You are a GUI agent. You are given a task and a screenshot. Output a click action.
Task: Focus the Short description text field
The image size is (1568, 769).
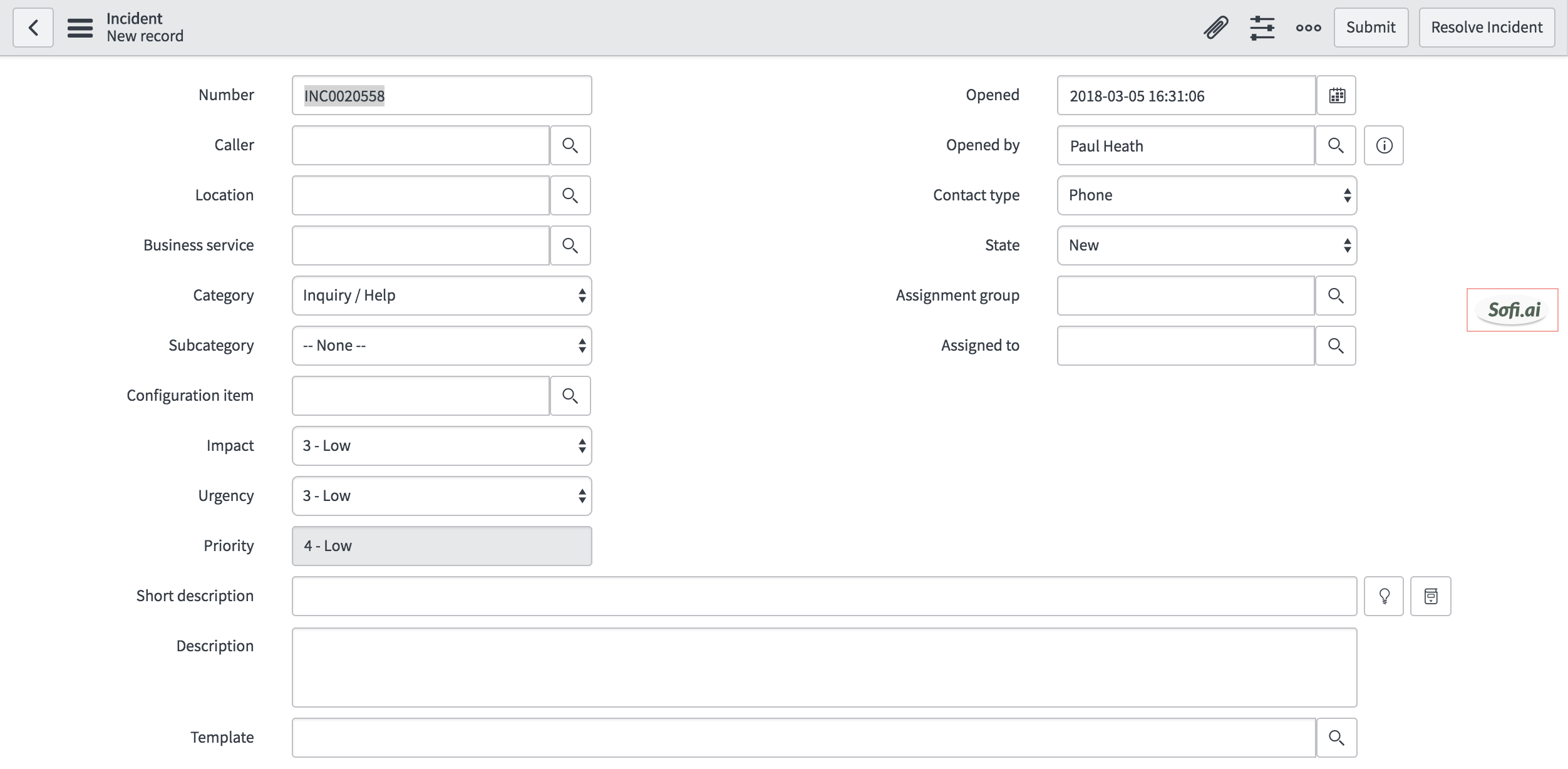click(824, 596)
